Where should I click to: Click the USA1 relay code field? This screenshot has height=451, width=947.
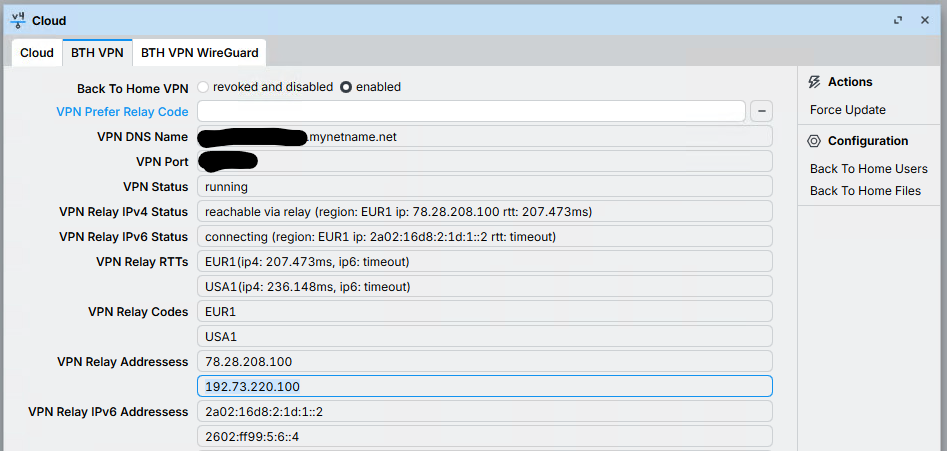(485, 337)
